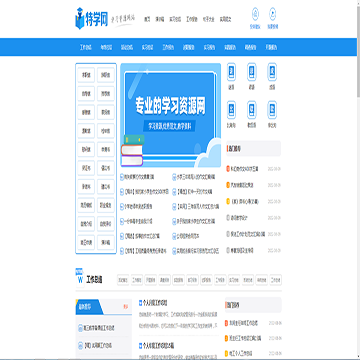Click the middle icon in the icon grid's top row
Viewport: 360px width, 360px height.
point(252,72)
